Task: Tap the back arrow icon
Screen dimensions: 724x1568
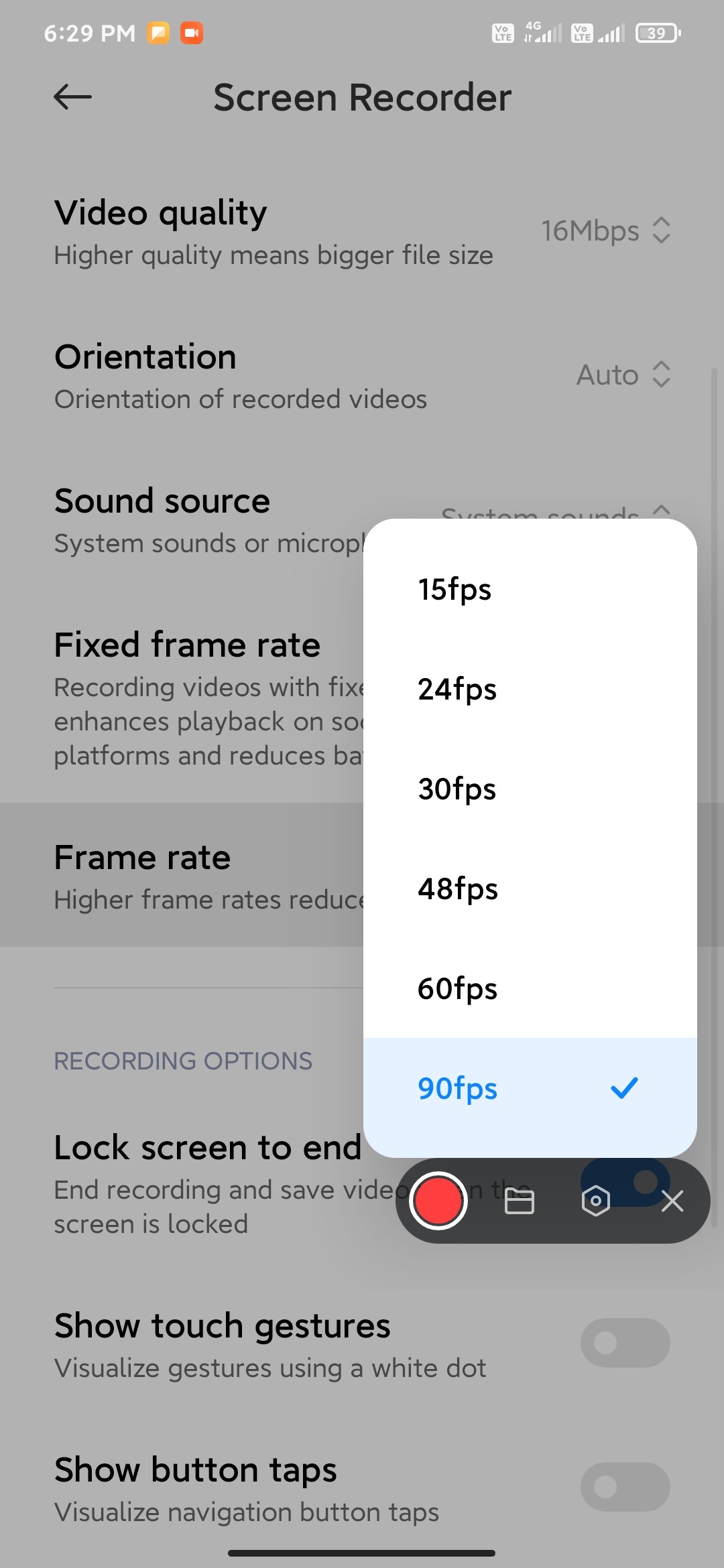Action: point(72,97)
